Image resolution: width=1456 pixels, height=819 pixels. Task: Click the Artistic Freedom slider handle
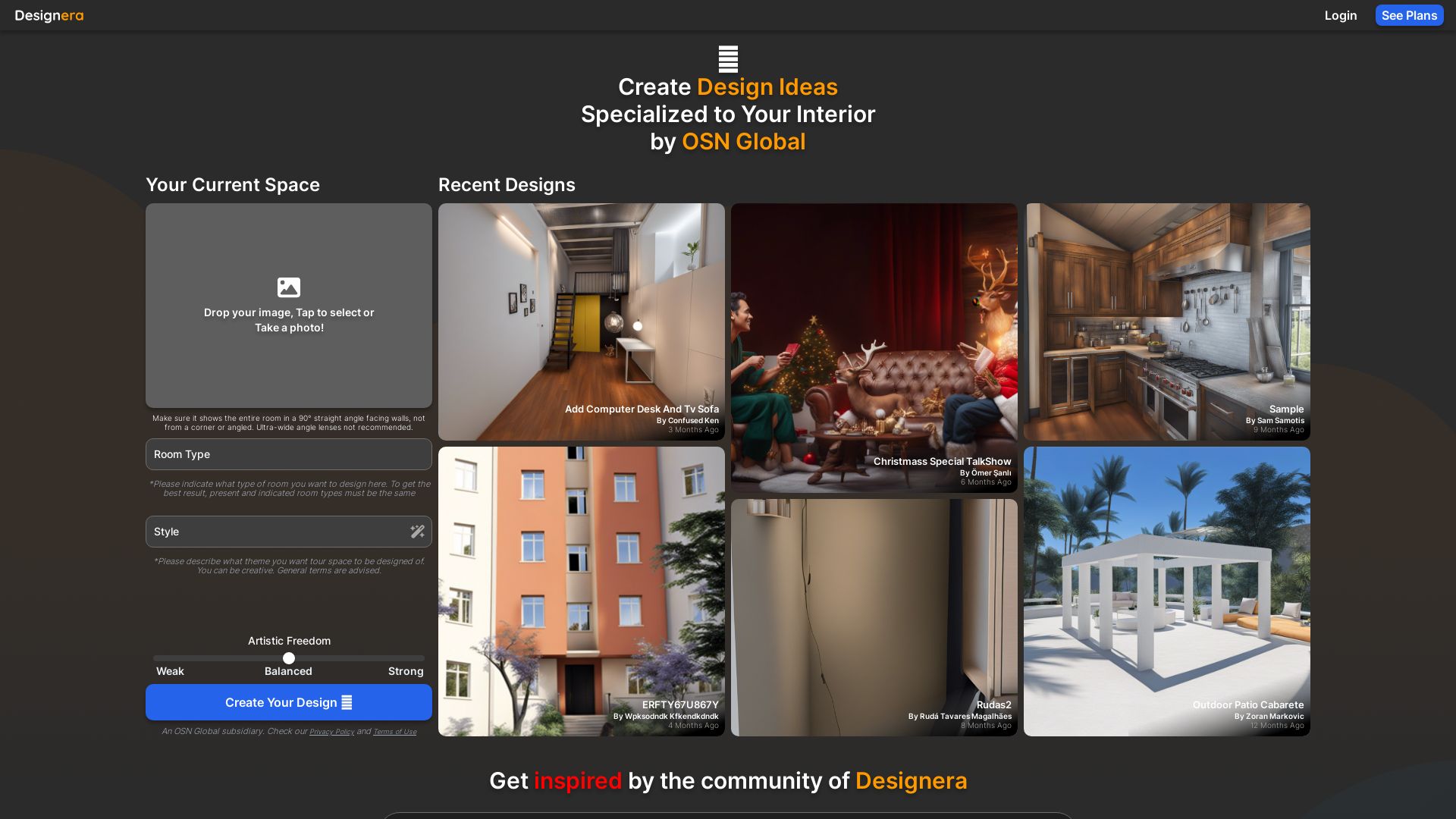coord(289,658)
